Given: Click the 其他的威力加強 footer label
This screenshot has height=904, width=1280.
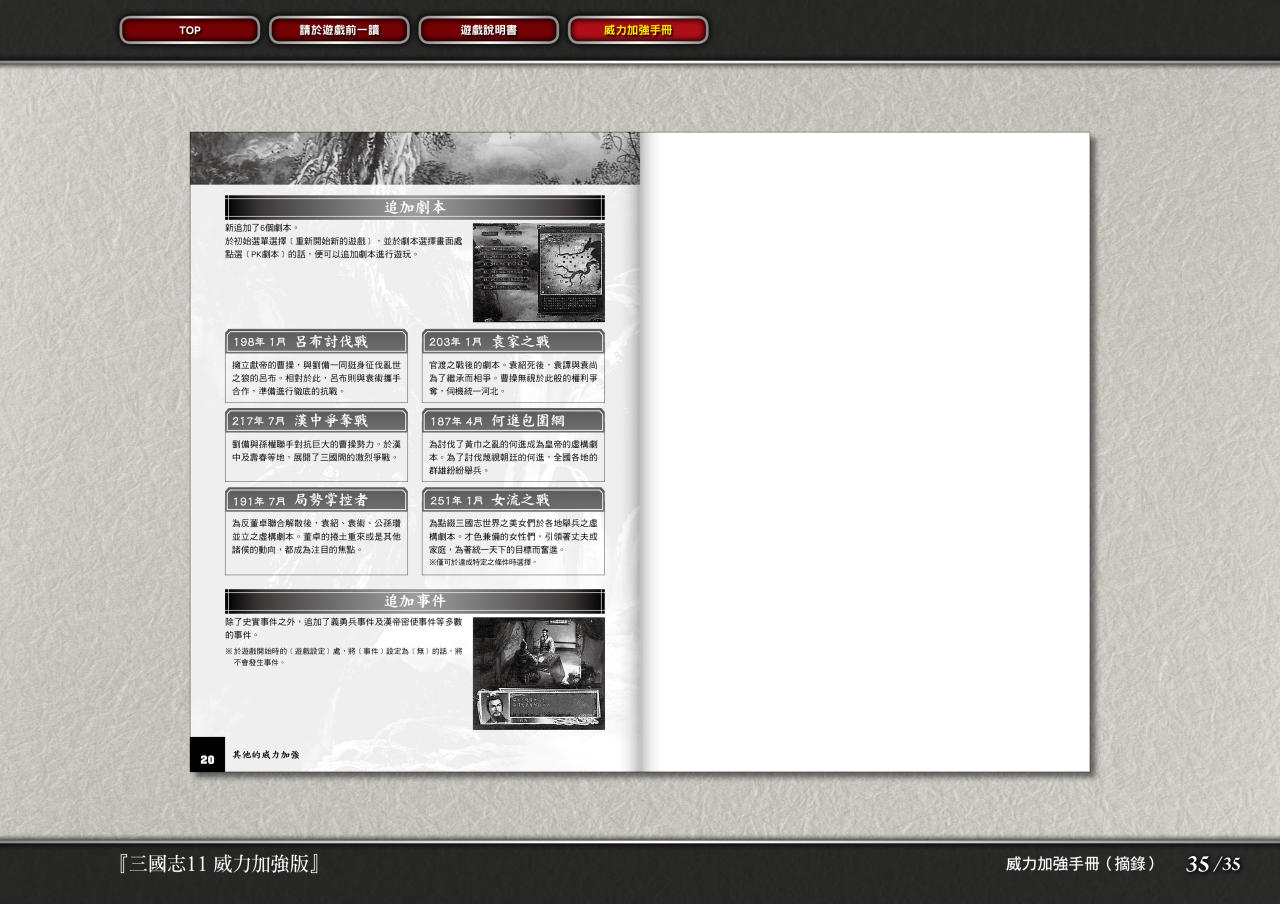Looking at the screenshot, I should pos(266,755).
